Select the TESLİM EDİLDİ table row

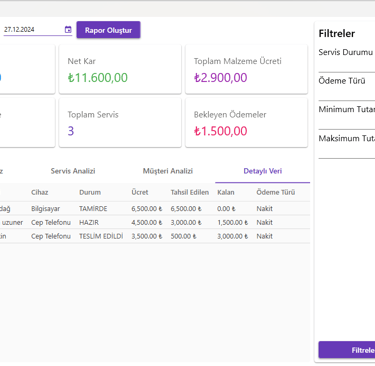[154, 236]
